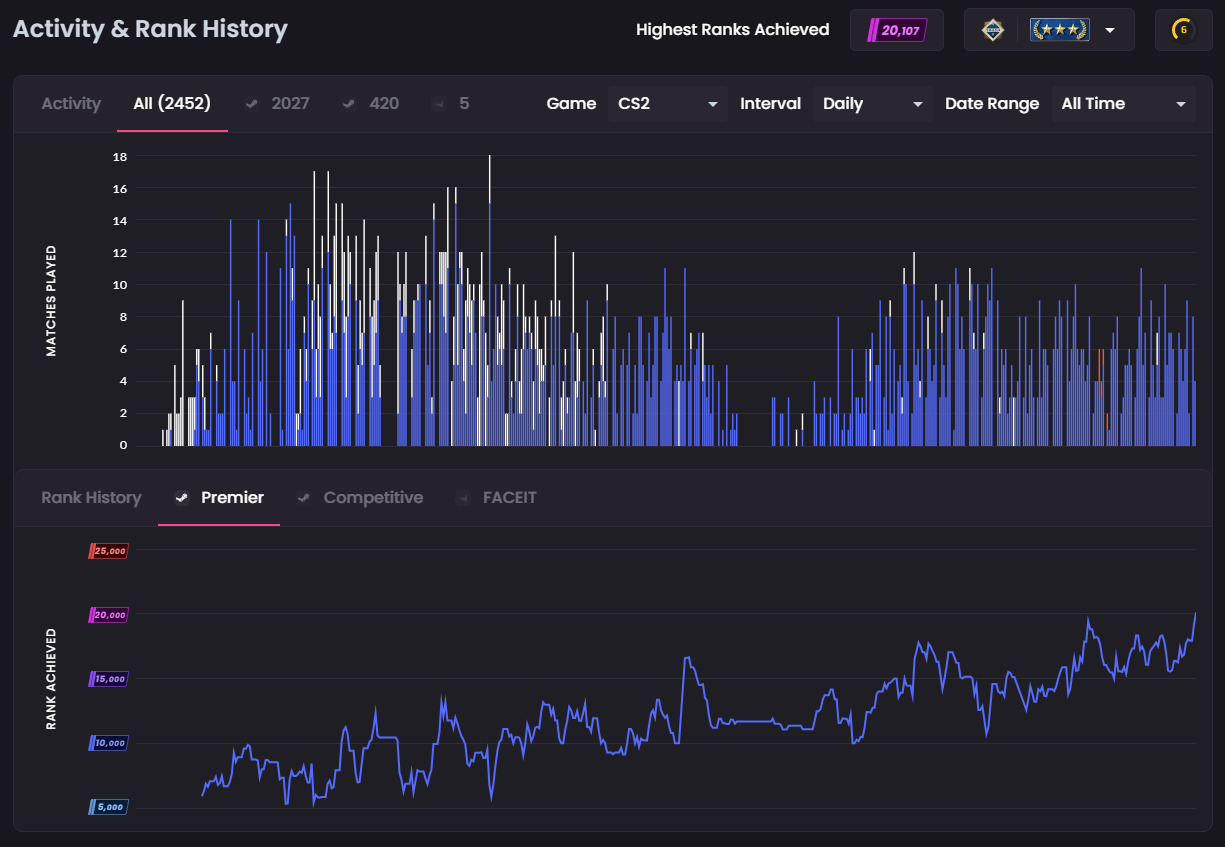
Task: Click the diamond-shaped map rank icon
Action: coord(992,30)
